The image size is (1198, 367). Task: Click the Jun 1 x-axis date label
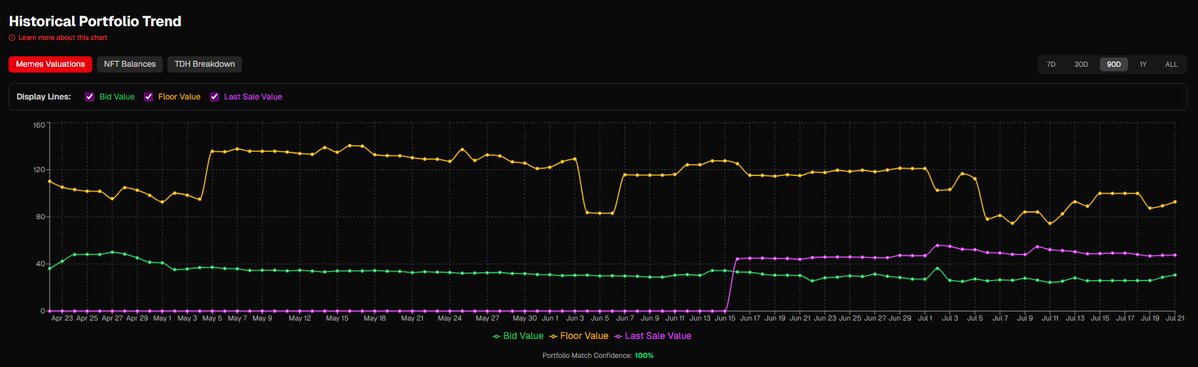click(550, 317)
